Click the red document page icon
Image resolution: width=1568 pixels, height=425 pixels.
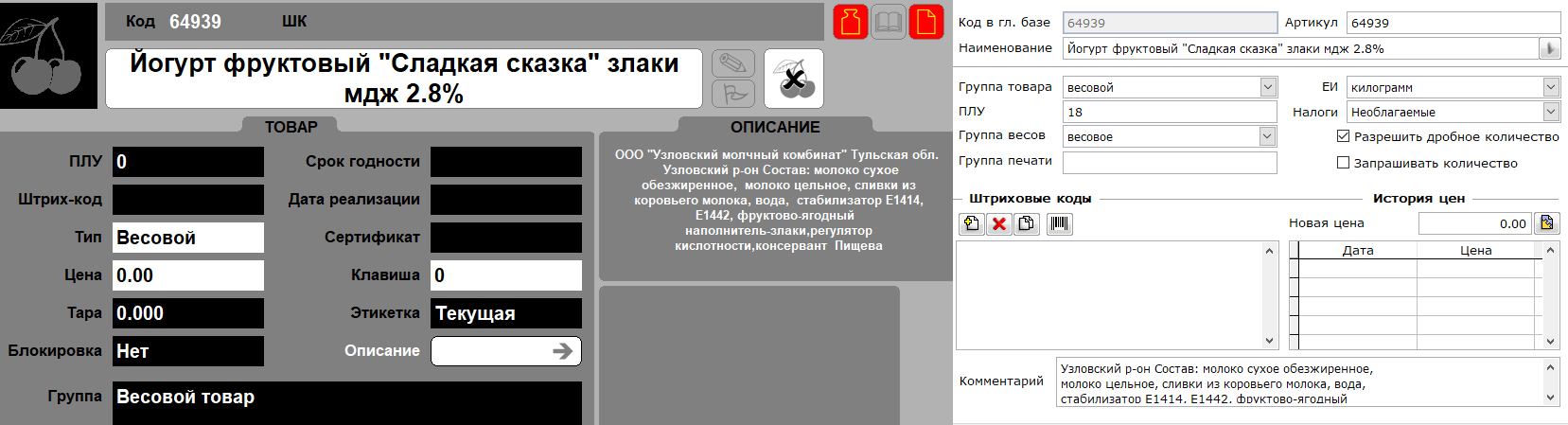tap(926, 22)
